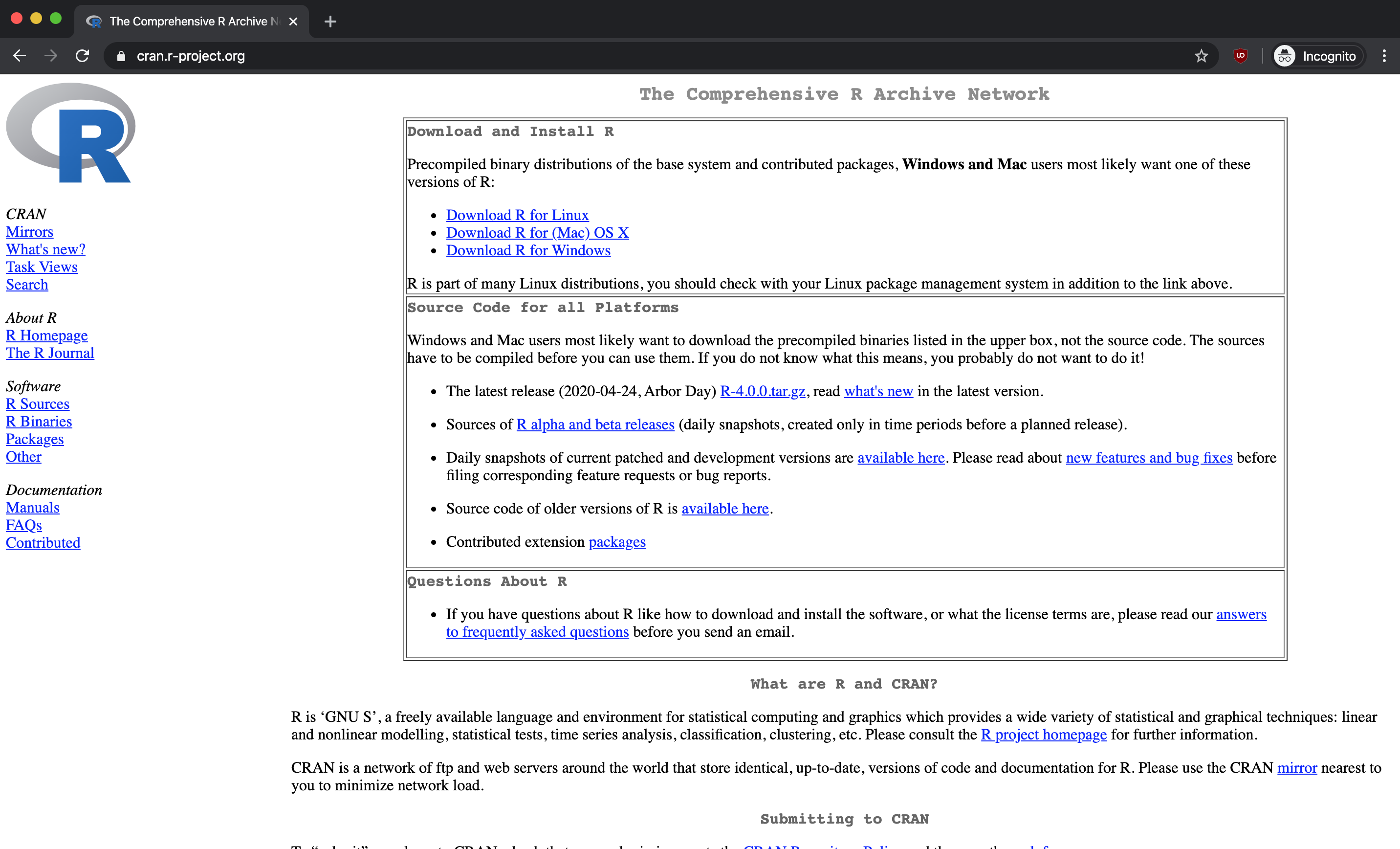
Task: Visit the R project homepage link
Action: (1043, 734)
